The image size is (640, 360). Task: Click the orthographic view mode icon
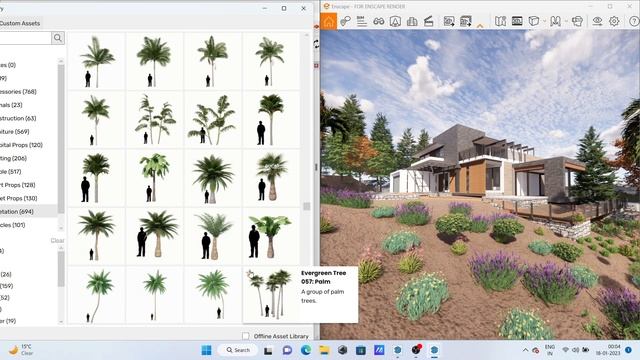pos(555,21)
